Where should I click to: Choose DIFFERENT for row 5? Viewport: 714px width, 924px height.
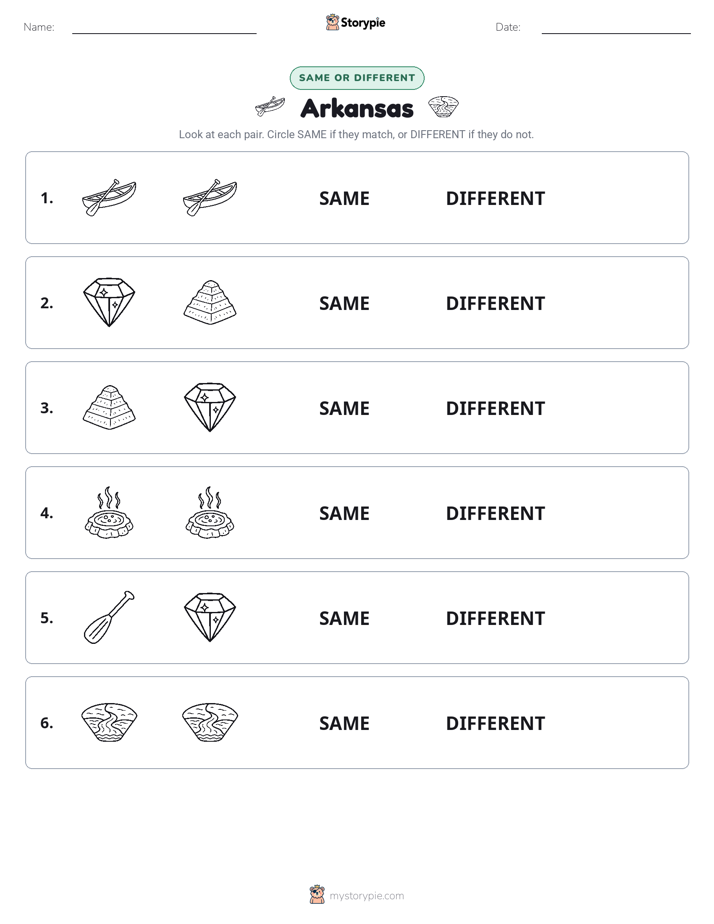click(x=495, y=618)
